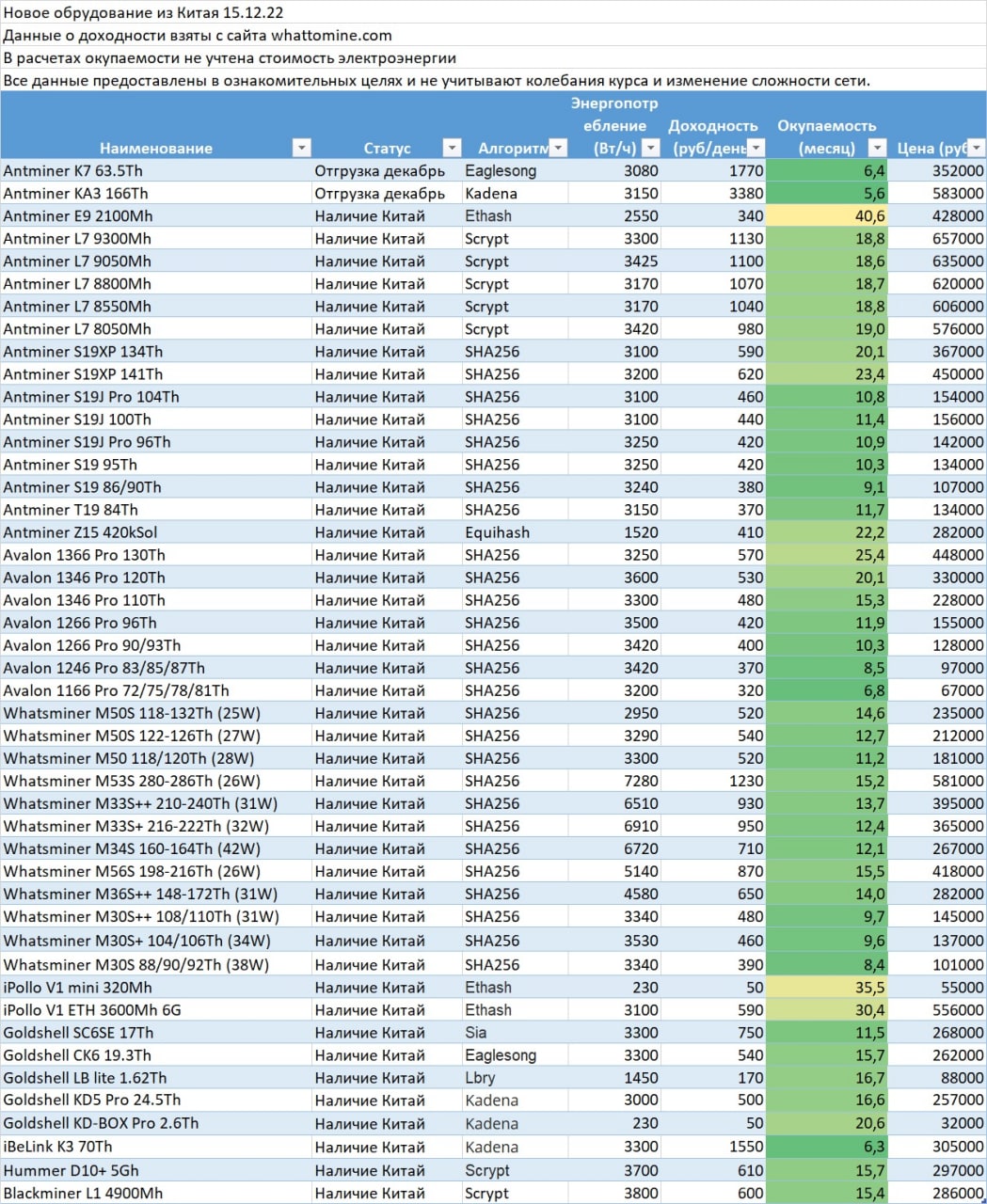Image resolution: width=987 pixels, height=1204 pixels.
Task: Select cell 'iPollo V1 mini 320Mh'
Action: click(156, 987)
